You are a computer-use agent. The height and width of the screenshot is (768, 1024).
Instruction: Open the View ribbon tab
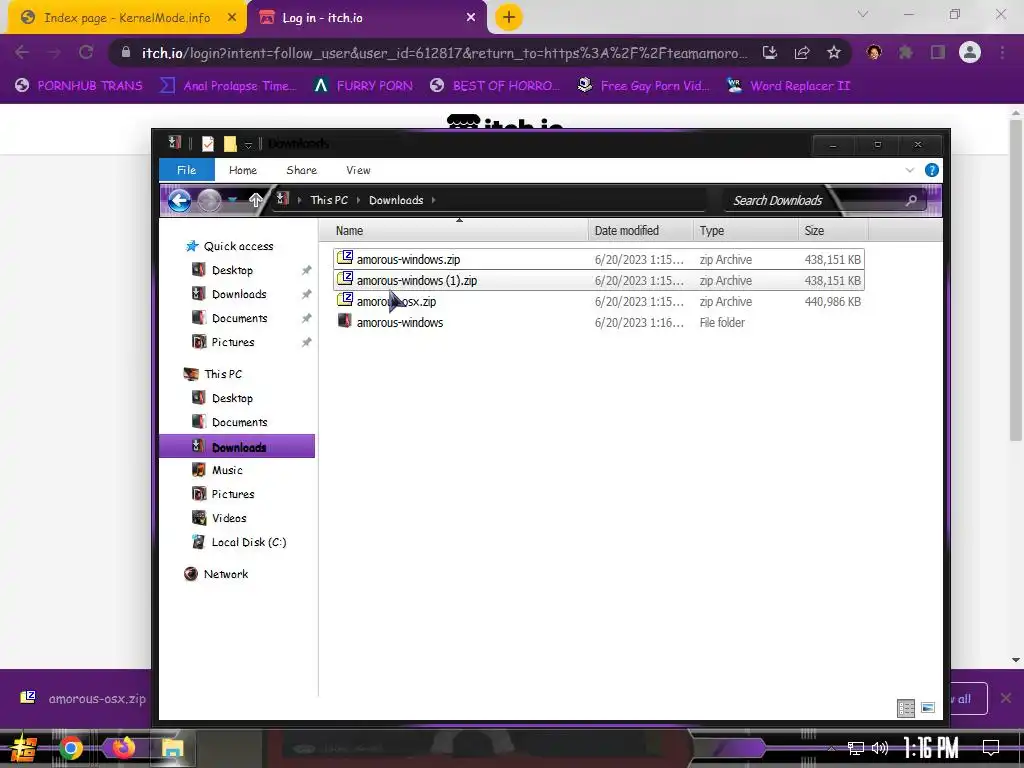point(358,170)
